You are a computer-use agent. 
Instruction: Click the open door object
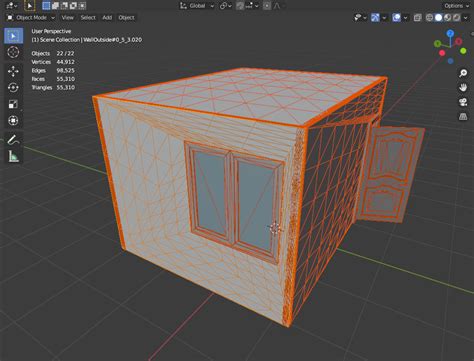coord(390,175)
